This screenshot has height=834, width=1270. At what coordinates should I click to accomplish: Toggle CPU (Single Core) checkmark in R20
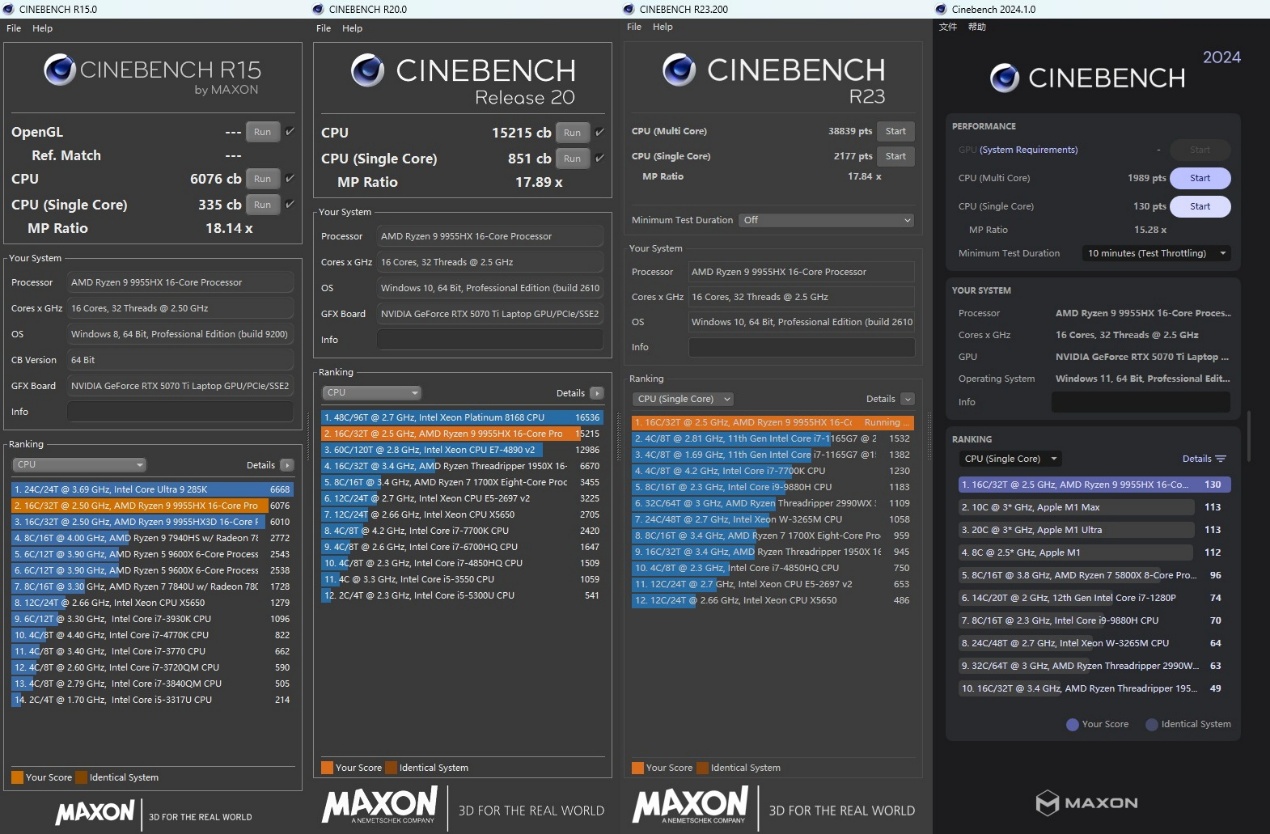tap(600, 158)
